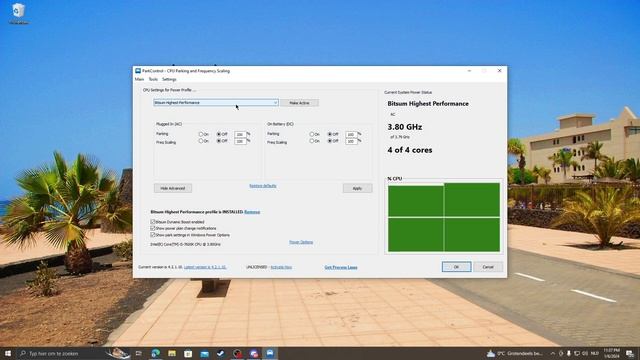Click the Remove profile link
The width and height of the screenshot is (640, 360).
click(252, 212)
